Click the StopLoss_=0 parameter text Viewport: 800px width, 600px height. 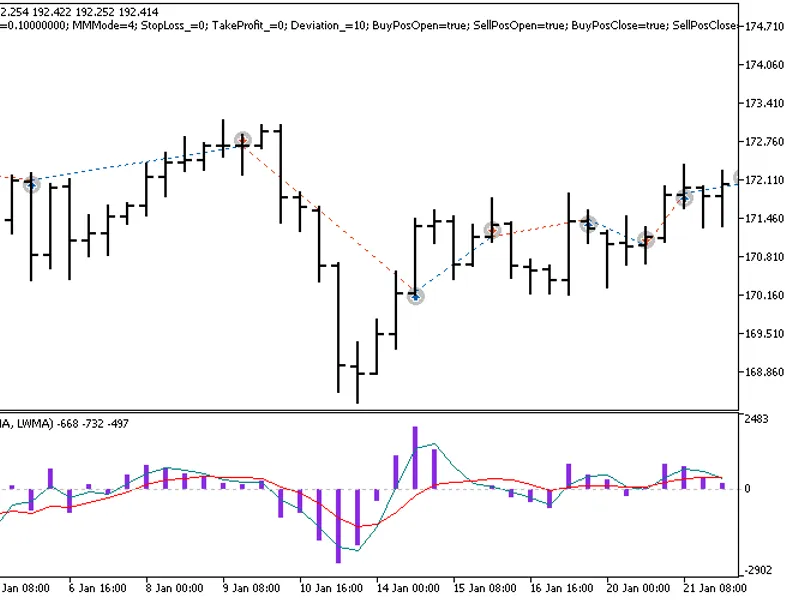(x=174, y=26)
